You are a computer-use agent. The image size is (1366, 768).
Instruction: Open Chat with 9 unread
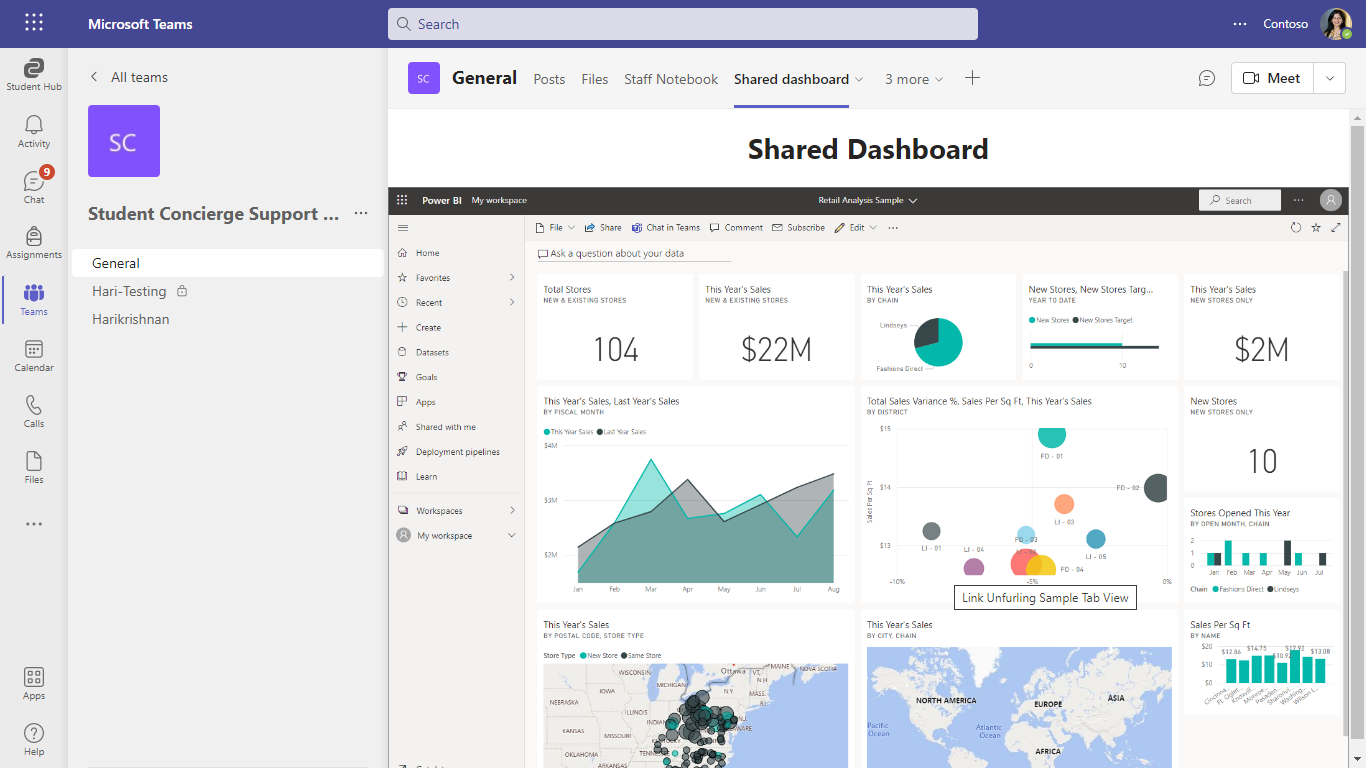[34, 187]
